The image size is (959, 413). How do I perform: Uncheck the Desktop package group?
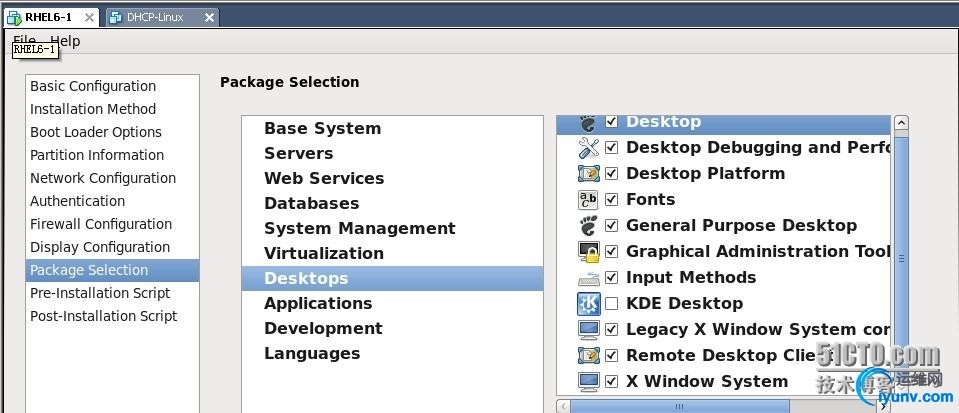tap(611, 122)
